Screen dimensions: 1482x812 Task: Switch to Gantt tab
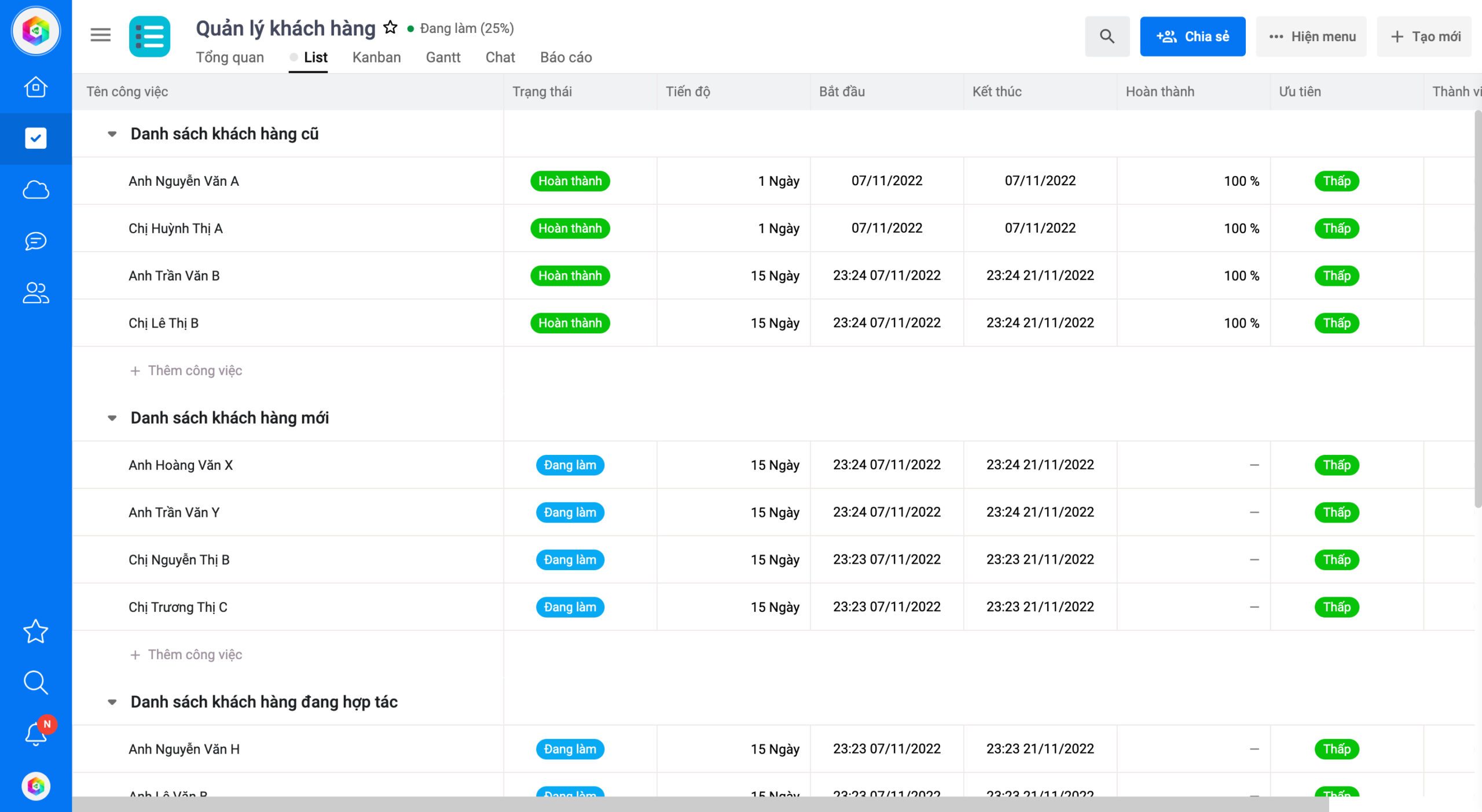coord(443,57)
